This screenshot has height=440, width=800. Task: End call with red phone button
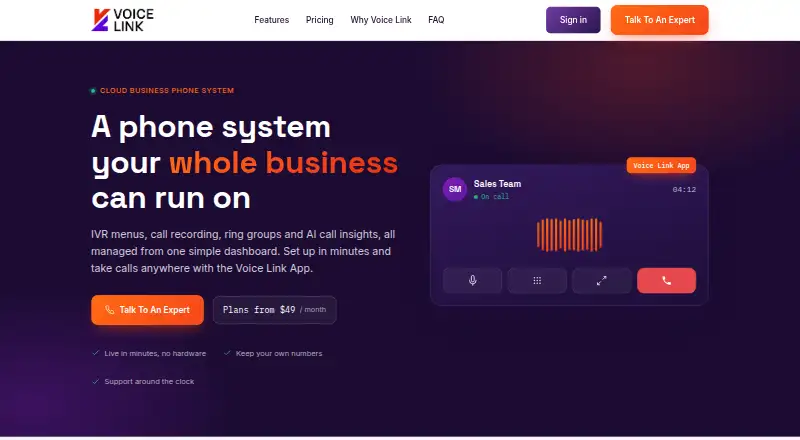(666, 280)
